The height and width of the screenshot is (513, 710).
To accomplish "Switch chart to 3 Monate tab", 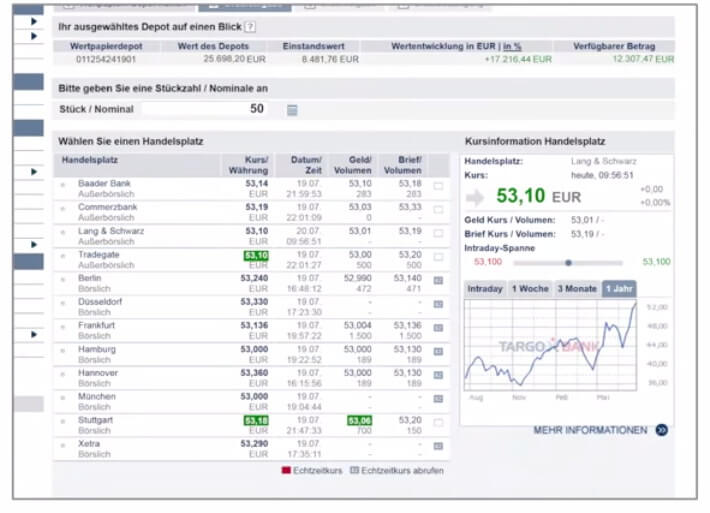I will (577, 289).
